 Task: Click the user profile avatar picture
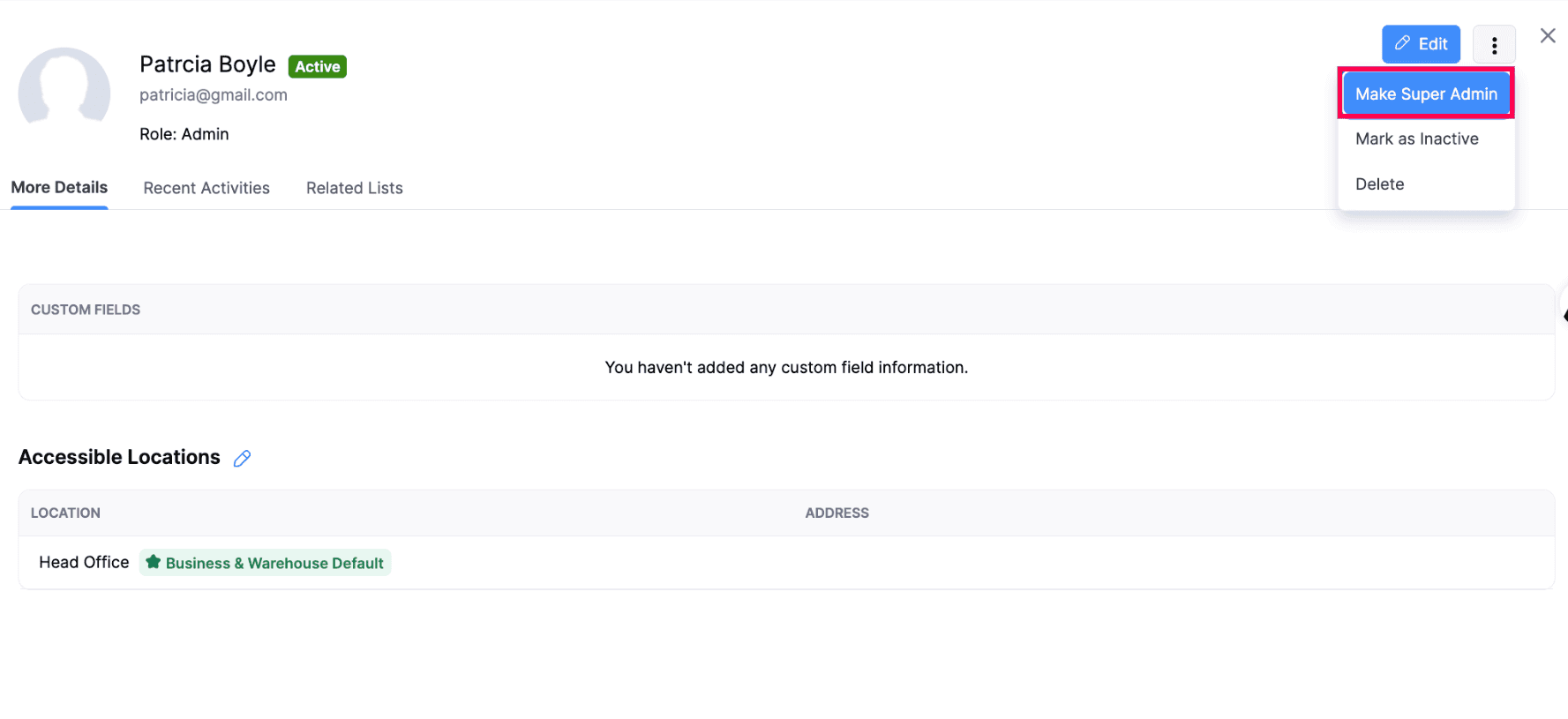(64, 90)
